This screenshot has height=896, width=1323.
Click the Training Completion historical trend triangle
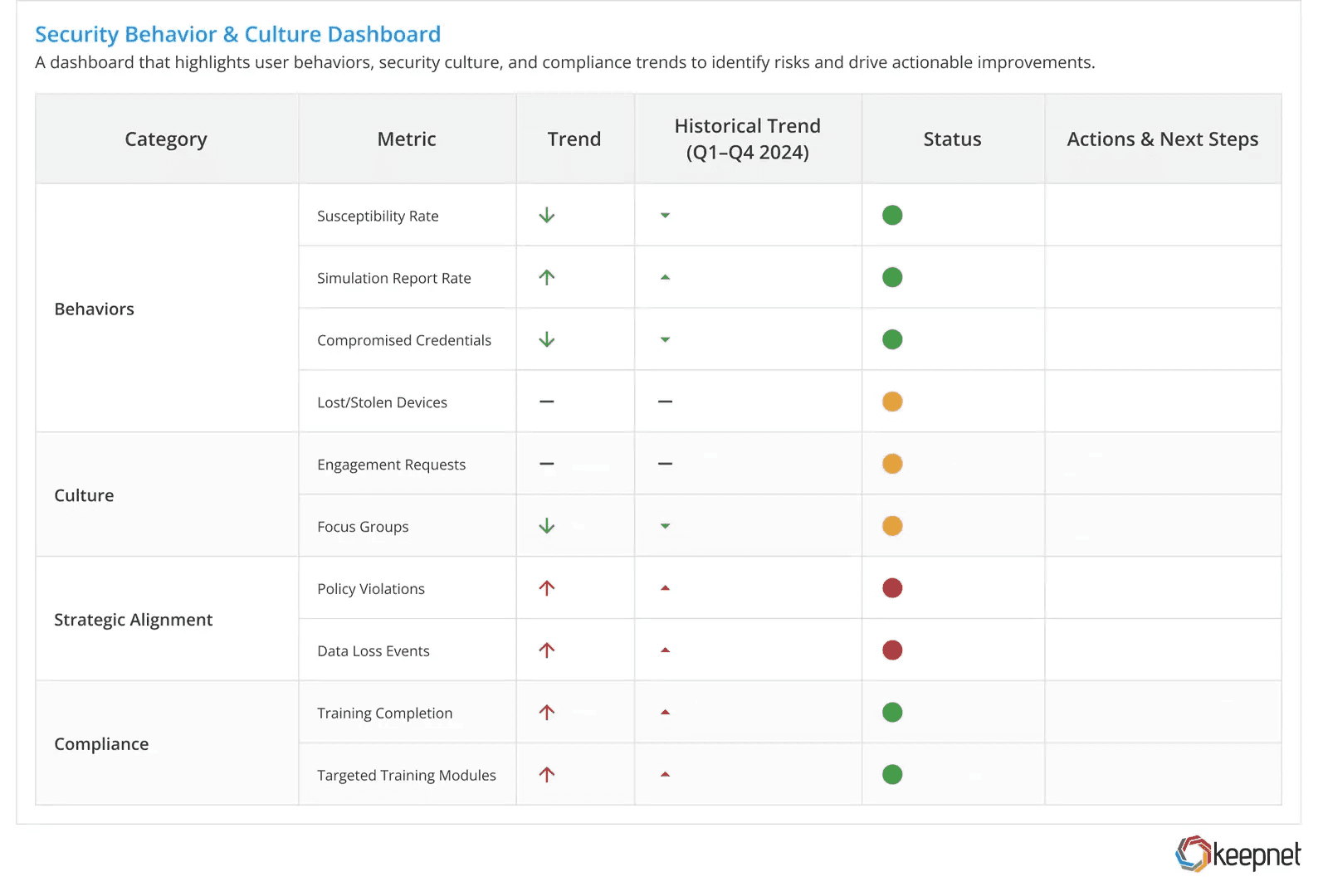pos(665,713)
